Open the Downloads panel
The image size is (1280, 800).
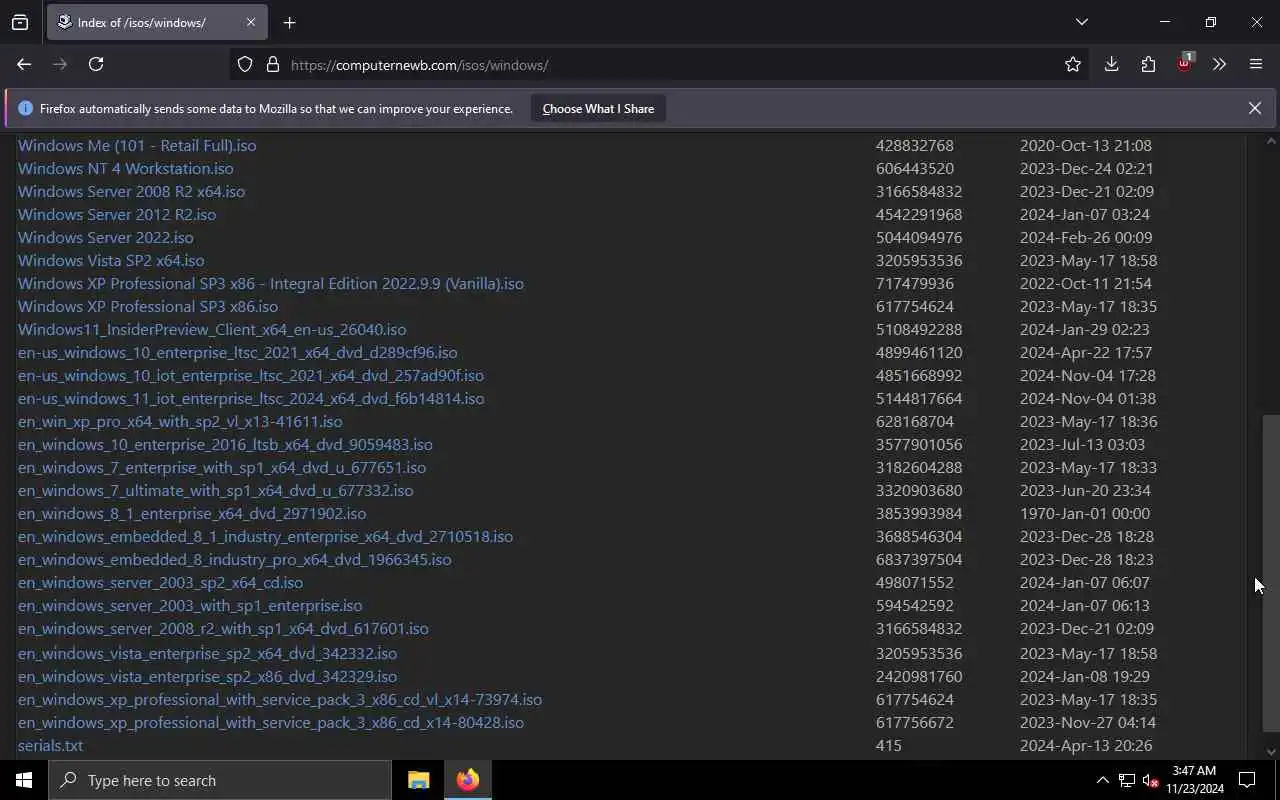[1111, 64]
